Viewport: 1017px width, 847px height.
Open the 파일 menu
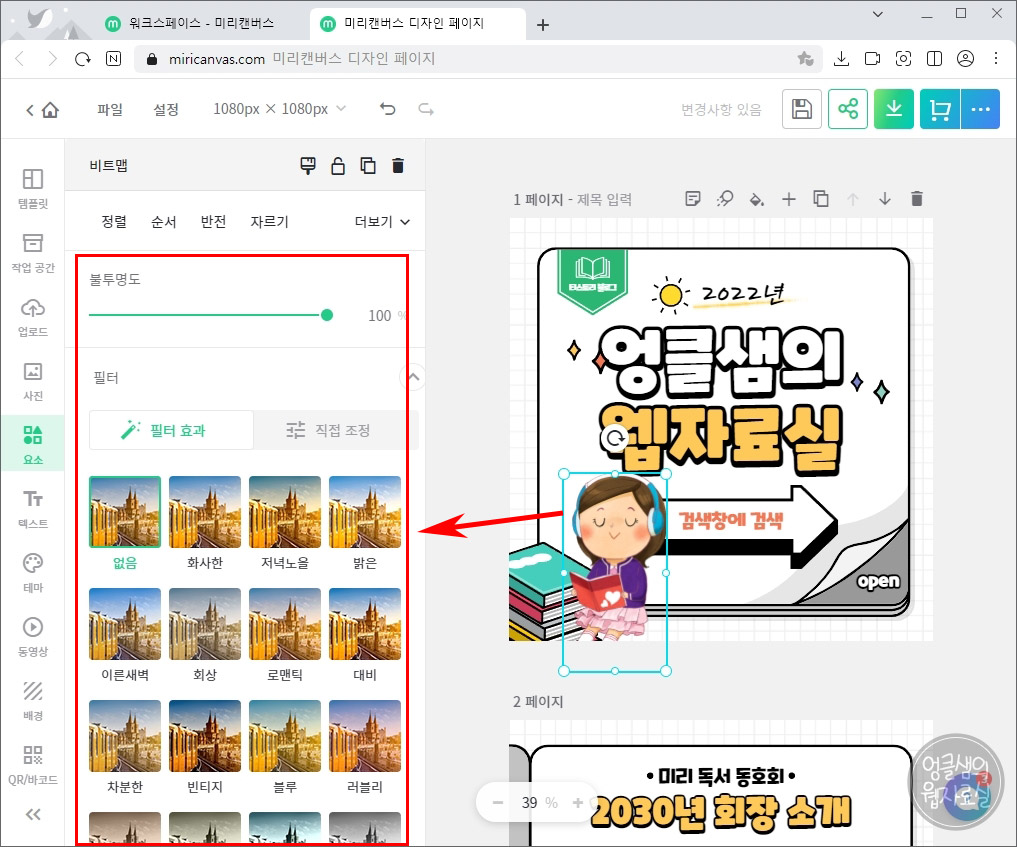[110, 109]
